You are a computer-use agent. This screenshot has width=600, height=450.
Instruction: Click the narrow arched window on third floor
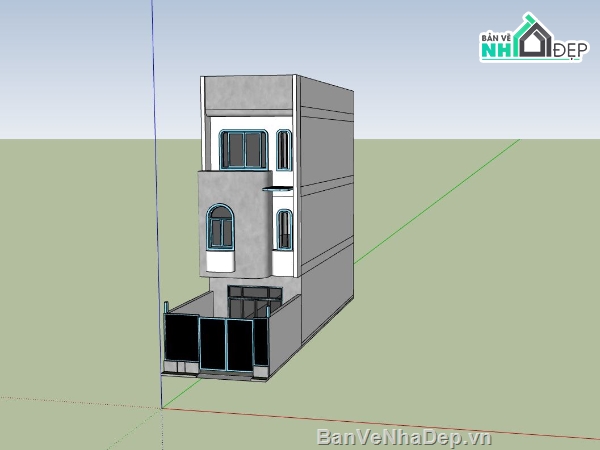pyautogui.click(x=283, y=150)
